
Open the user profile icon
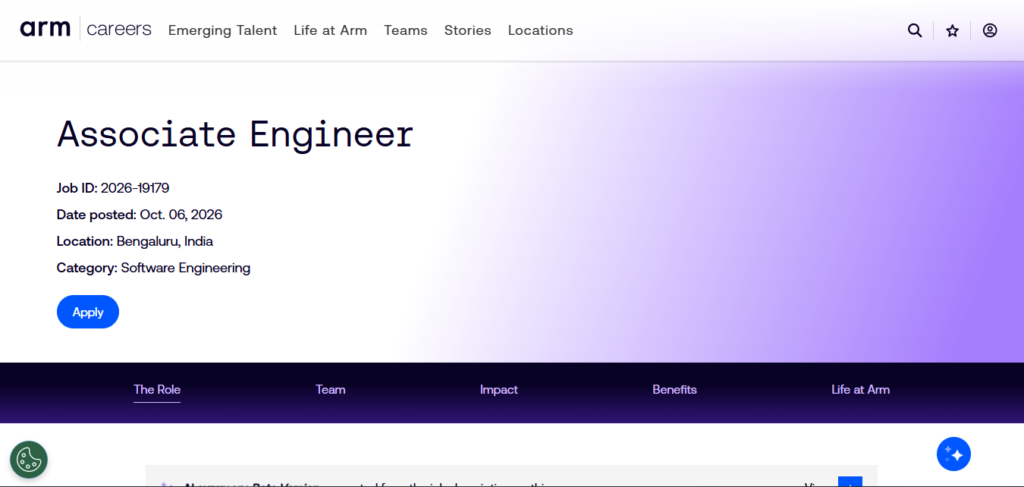(x=990, y=30)
